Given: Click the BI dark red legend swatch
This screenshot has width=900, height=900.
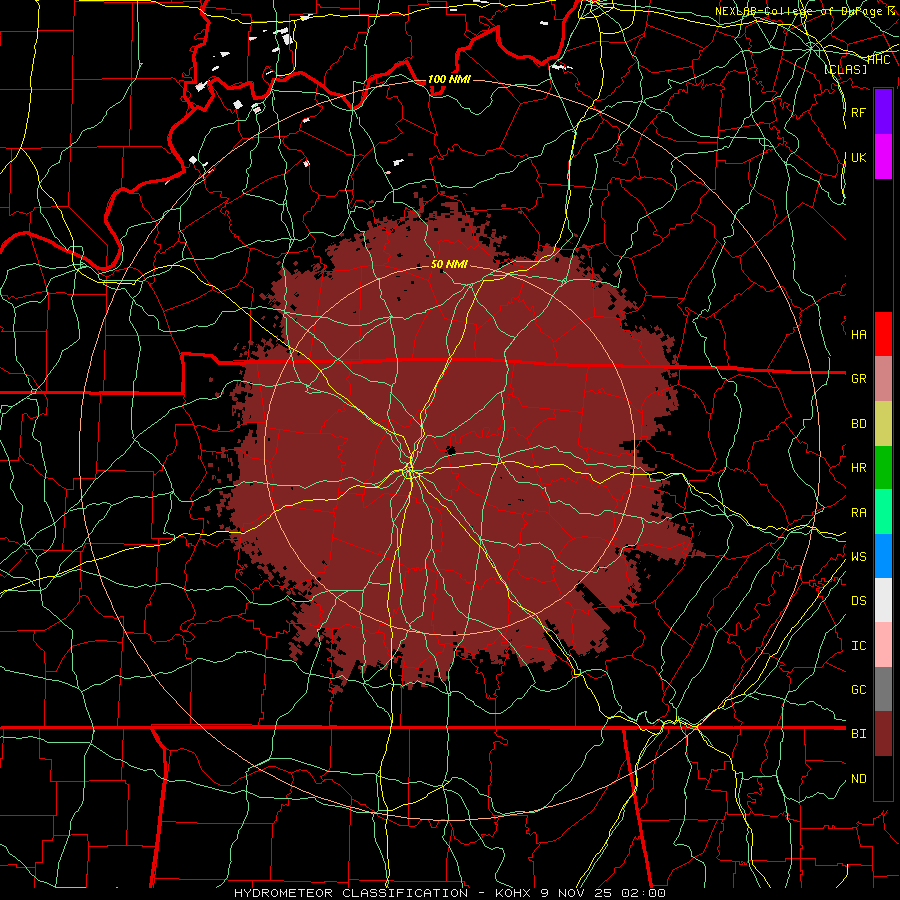Looking at the screenshot, I should (x=883, y=734).
